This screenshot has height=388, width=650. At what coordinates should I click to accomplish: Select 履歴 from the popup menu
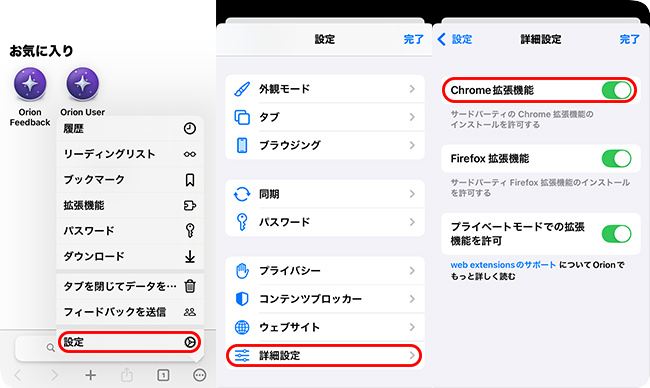tap(130, 129)
